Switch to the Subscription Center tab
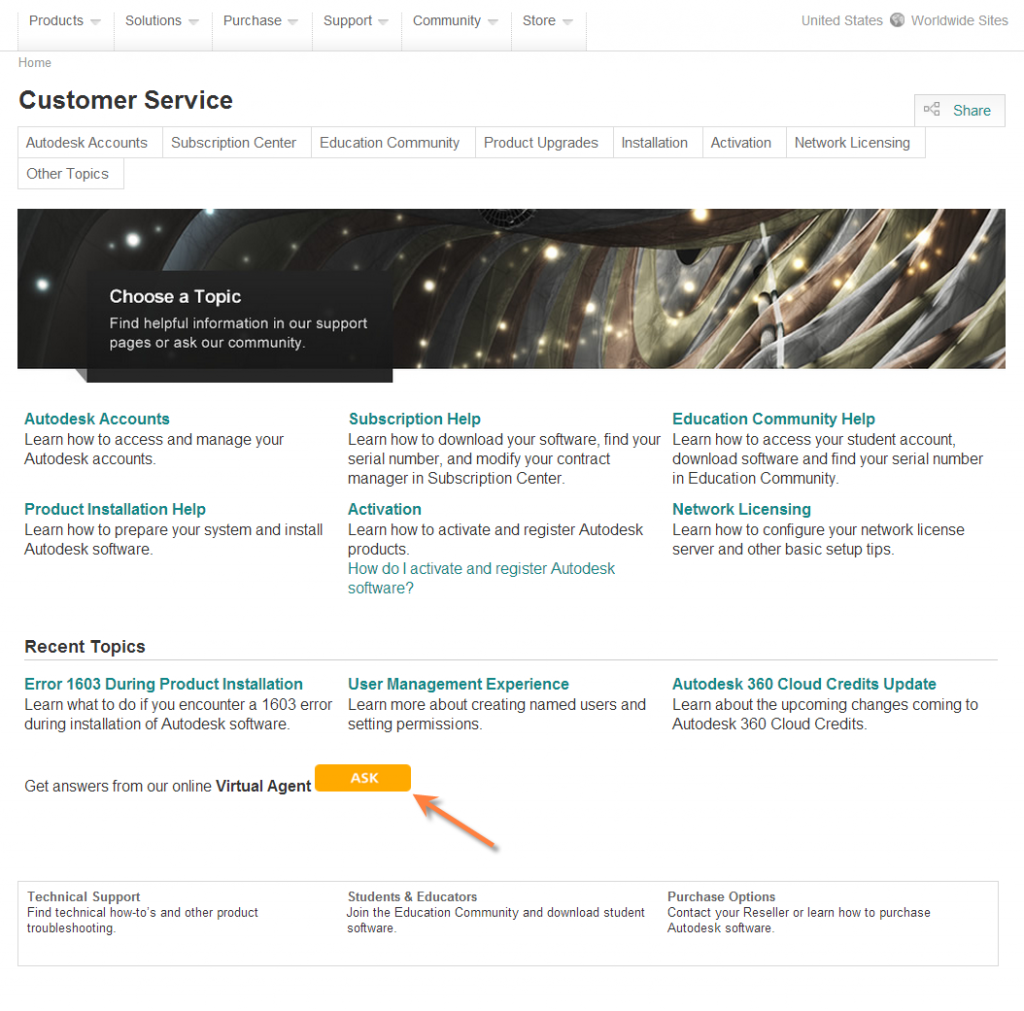 pos(234,142)
